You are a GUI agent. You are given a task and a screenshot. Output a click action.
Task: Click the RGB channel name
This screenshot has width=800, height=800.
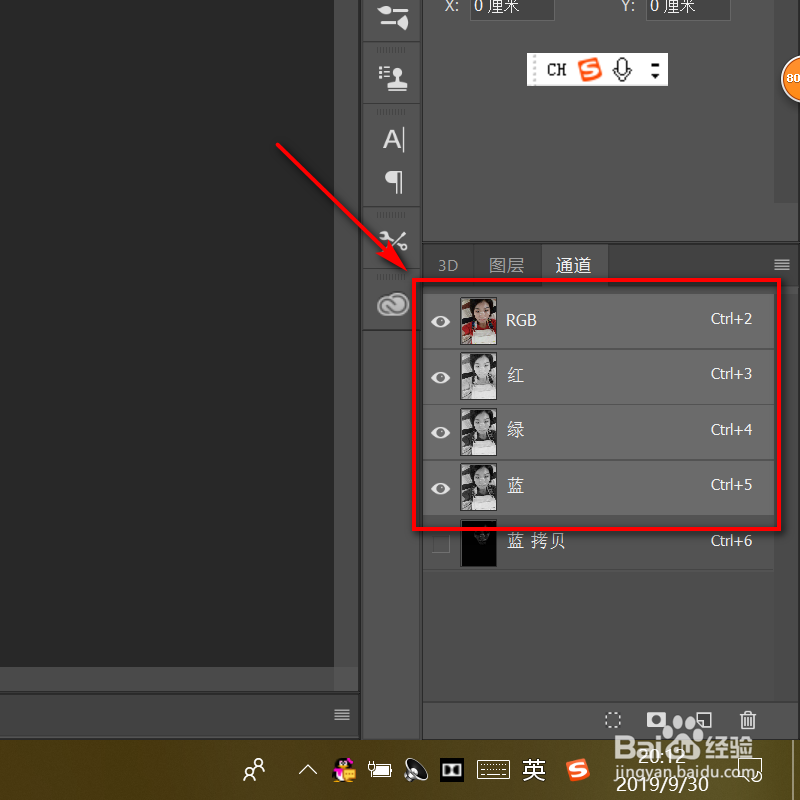(x=521, y=320)
